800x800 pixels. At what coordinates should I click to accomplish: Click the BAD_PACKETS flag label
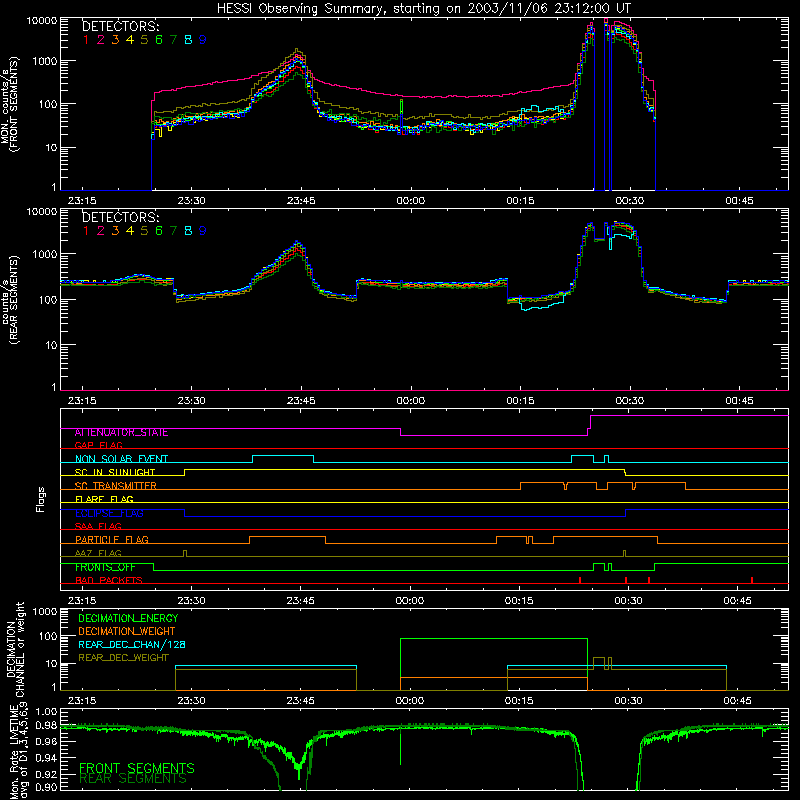(109, 580)
